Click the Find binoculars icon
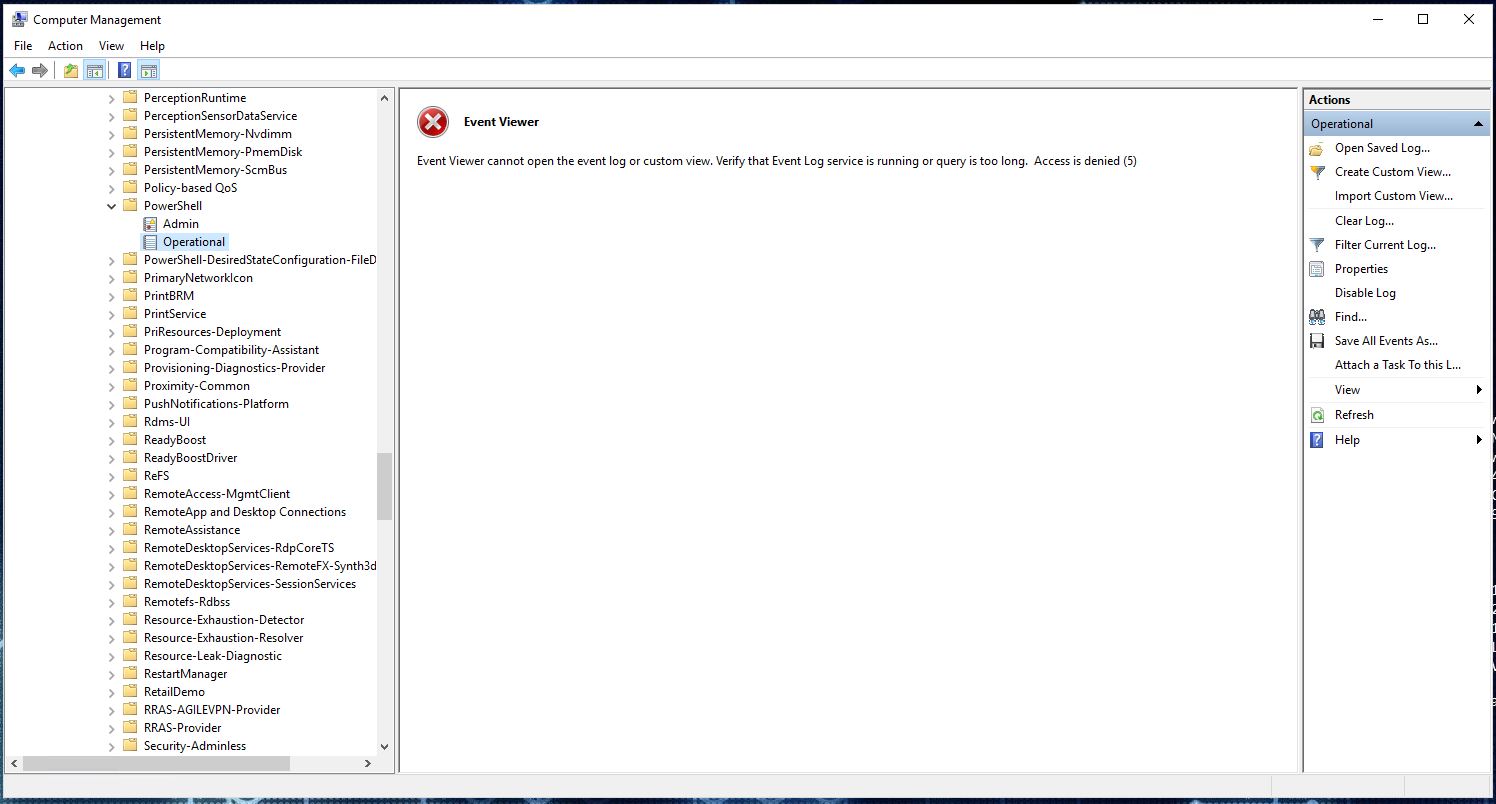1496x804 pixels. coord(1316,317)
